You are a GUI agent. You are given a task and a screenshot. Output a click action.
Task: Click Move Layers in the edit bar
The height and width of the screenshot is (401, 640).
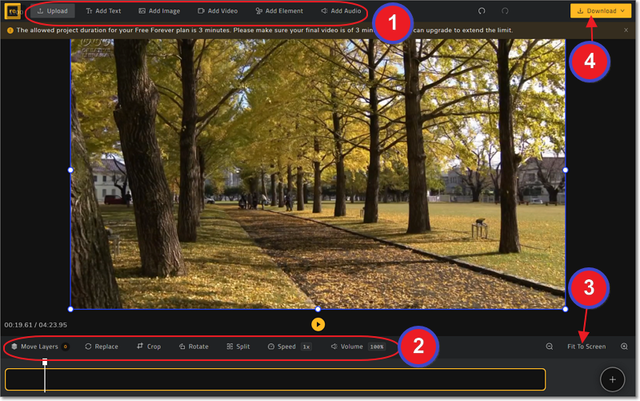[38, 346]
